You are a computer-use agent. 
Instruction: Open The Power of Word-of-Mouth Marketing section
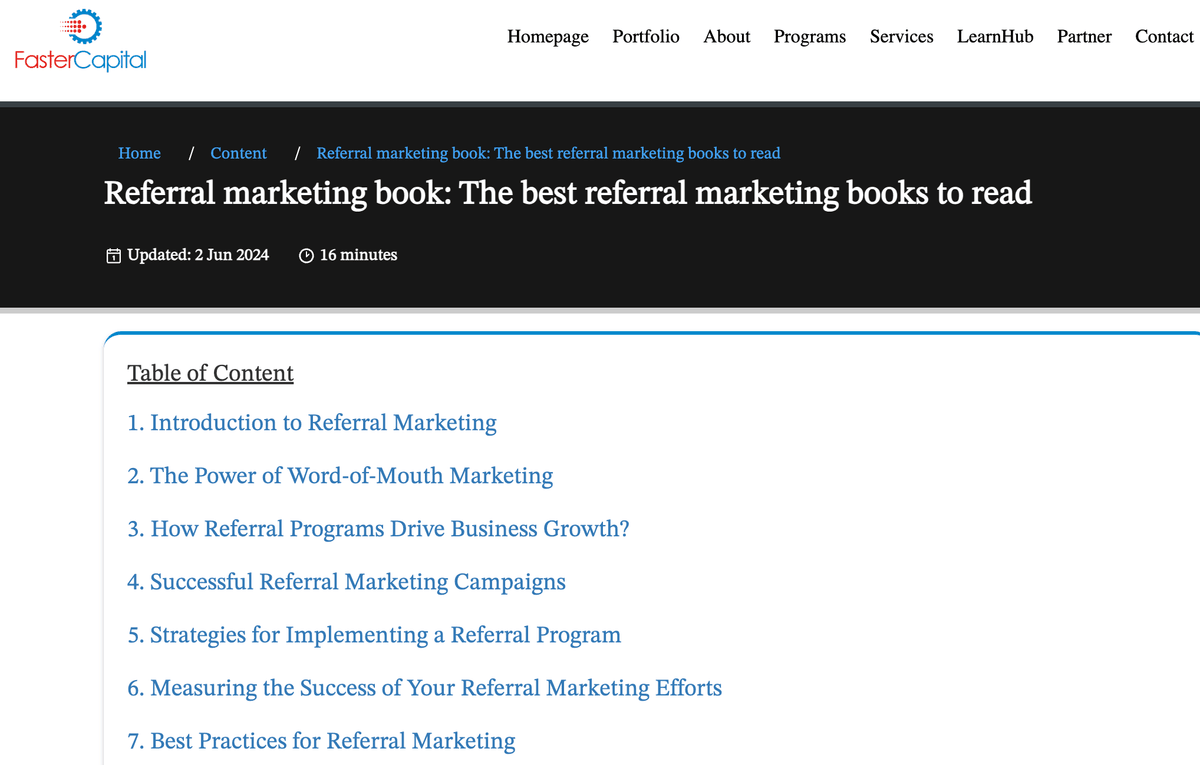(340, 476)
